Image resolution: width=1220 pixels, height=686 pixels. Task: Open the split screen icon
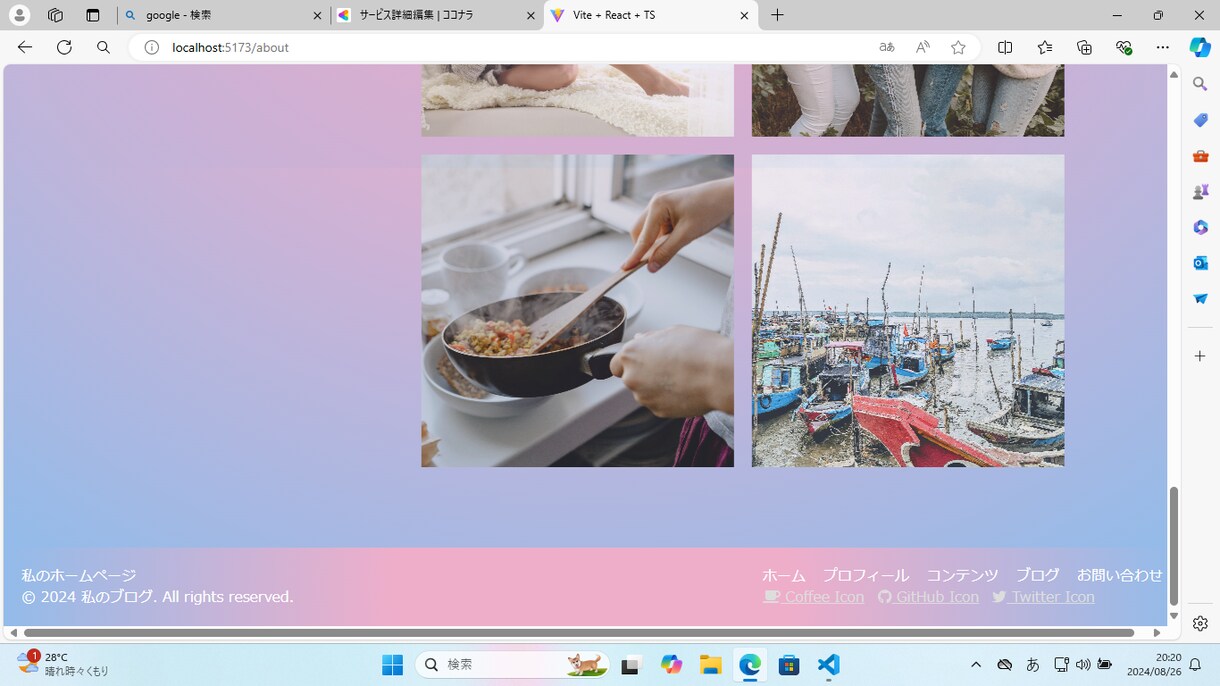click(1005, 47)
